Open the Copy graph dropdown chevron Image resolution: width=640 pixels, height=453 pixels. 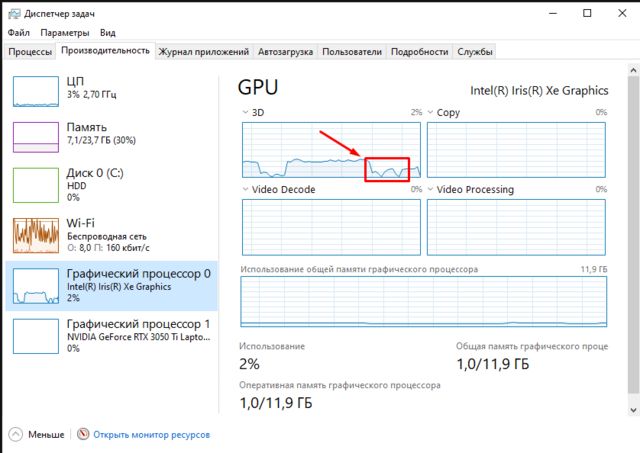click(431, 113)
